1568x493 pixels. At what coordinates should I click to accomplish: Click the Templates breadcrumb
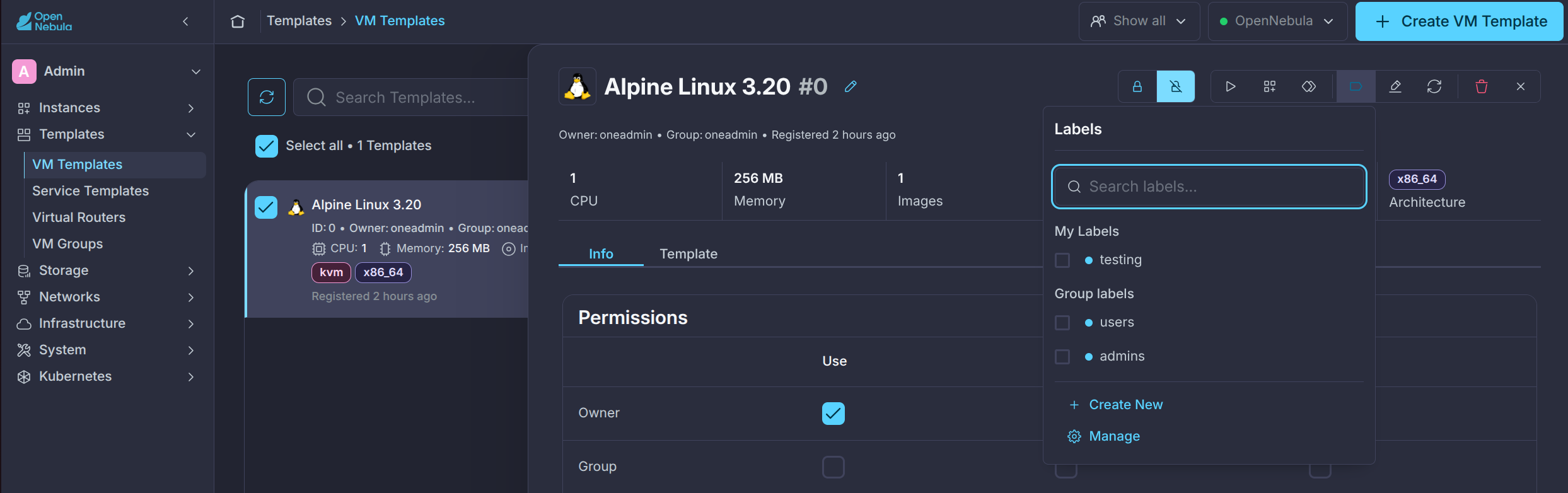(x=299, y=21)
